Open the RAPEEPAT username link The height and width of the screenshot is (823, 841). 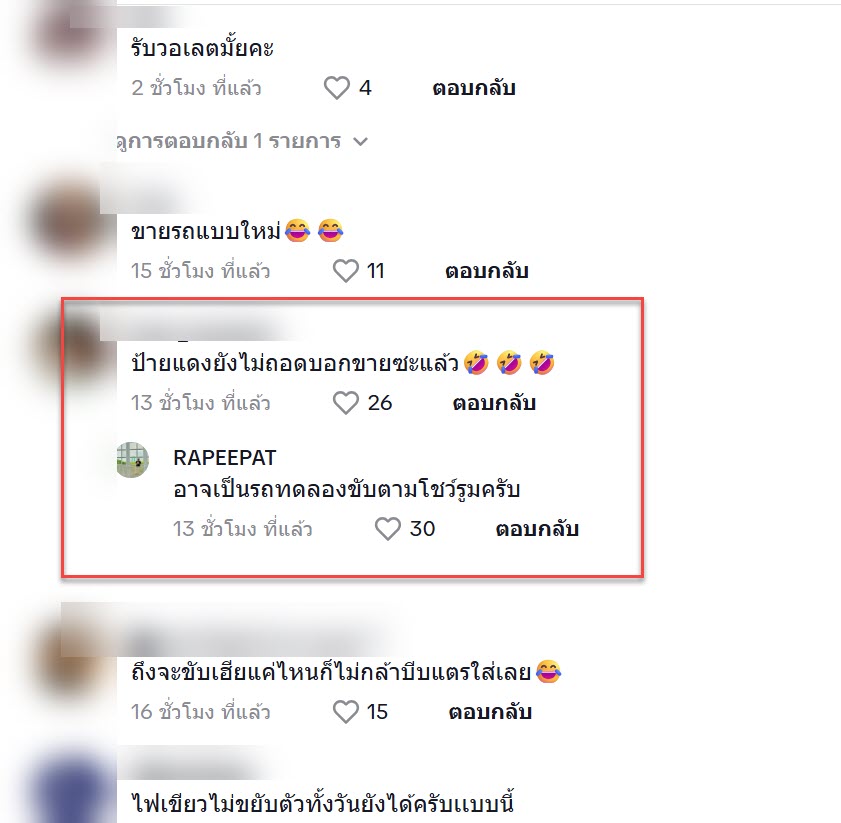tap(225, 458)
